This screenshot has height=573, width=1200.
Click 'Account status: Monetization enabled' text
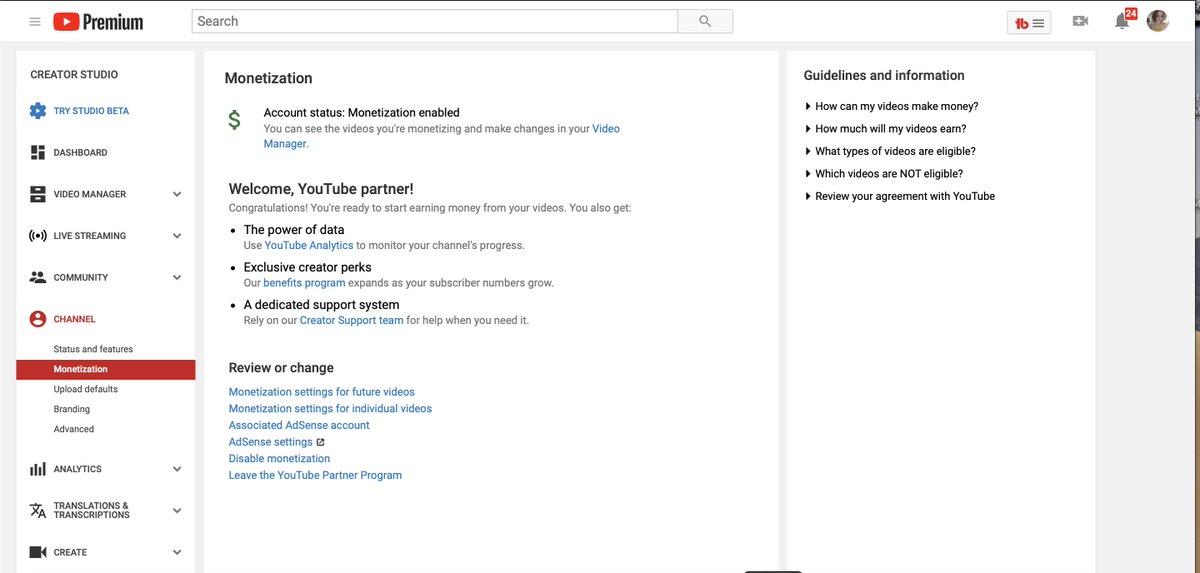coord(362,113)
